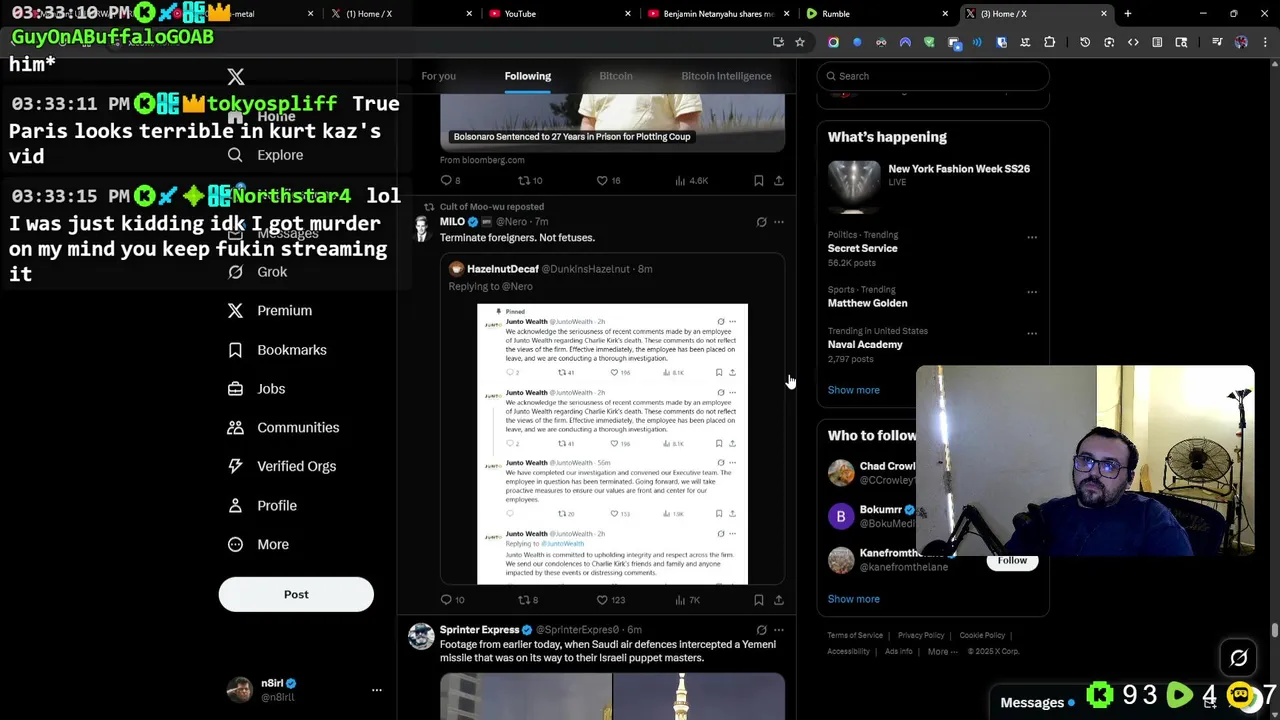Image resolution: width=1280 pixels, height=720 pixels.
Task: Reply to the Bolsonaro article post
Action: [x=450, y=181]
